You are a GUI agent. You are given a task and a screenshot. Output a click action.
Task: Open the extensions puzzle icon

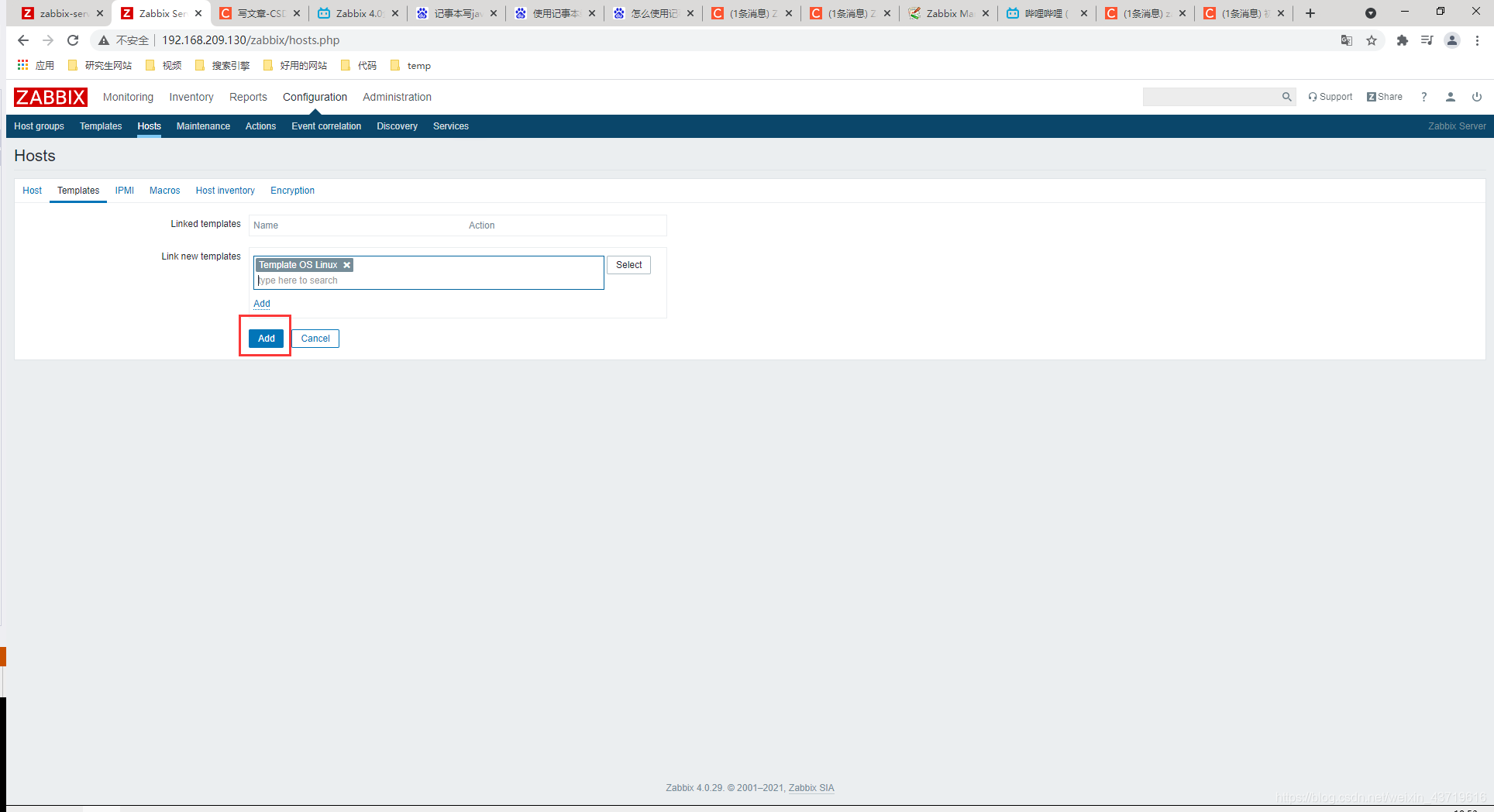pos(1402,40)
